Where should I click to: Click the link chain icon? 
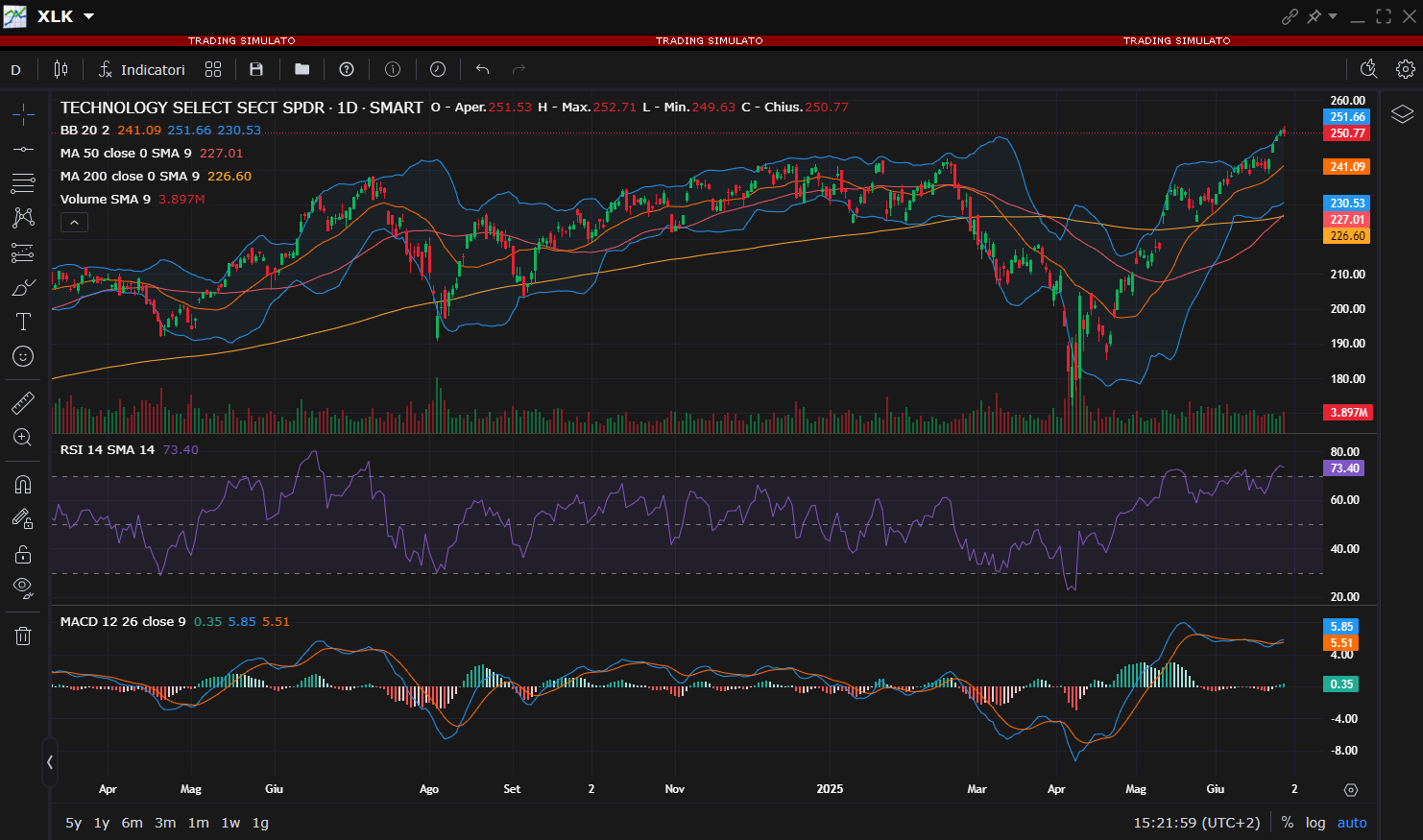1290,16
